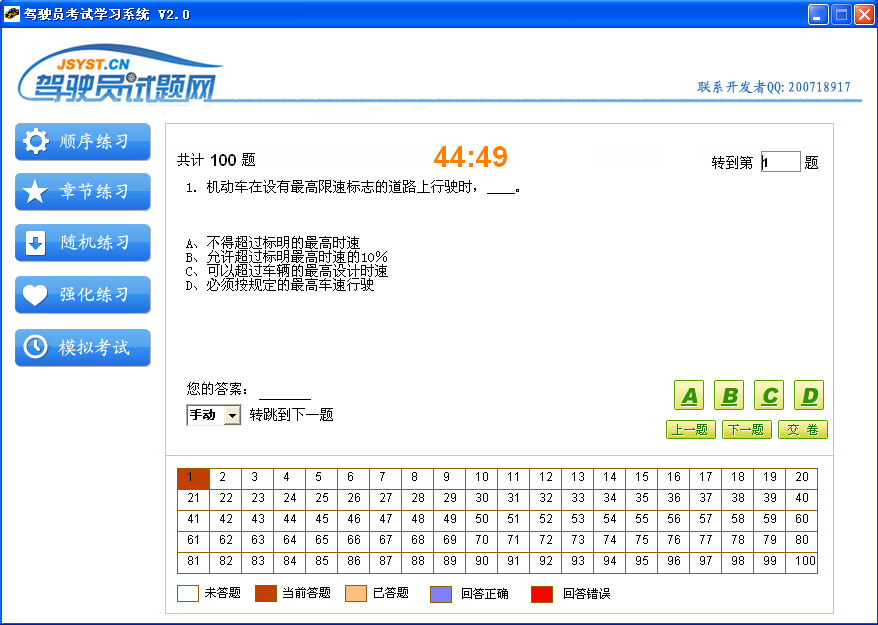Maximize the 驾驶员考试学习系统 window
Image resolution: width=878 pixels, height=625 pixels.
[x=841, y=15]
